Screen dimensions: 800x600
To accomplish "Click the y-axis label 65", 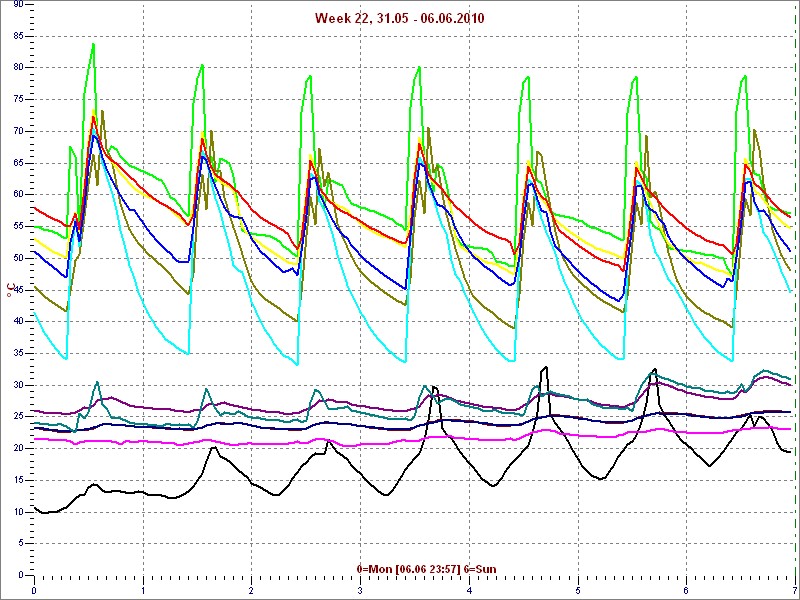I will [18, 163].
